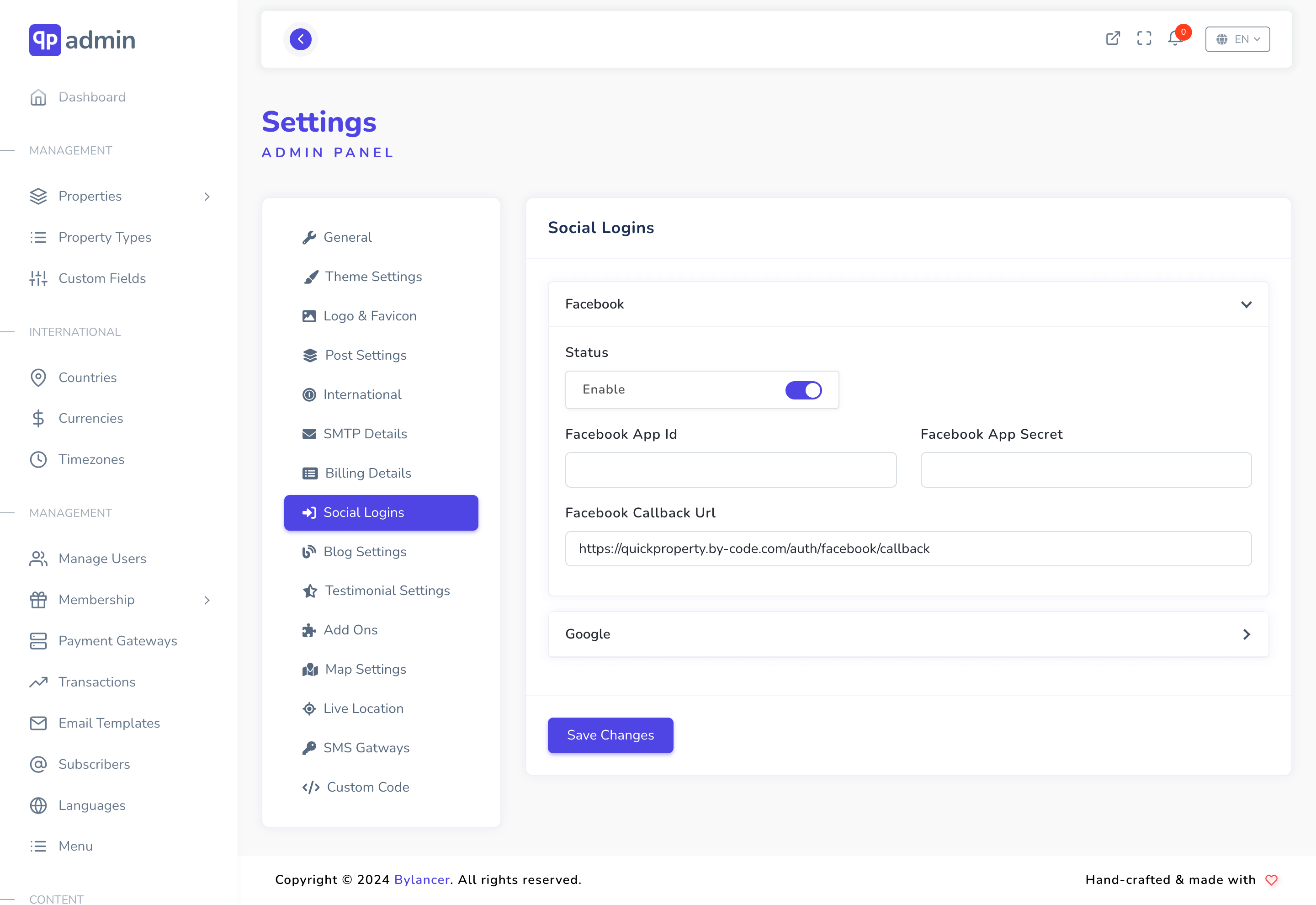Click the Manage Users people icon

coord(38,559)
